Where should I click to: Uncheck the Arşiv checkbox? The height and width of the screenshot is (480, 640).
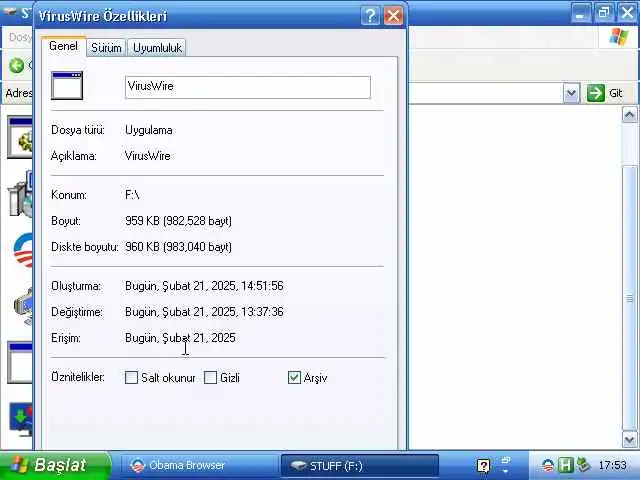(294, 378)
